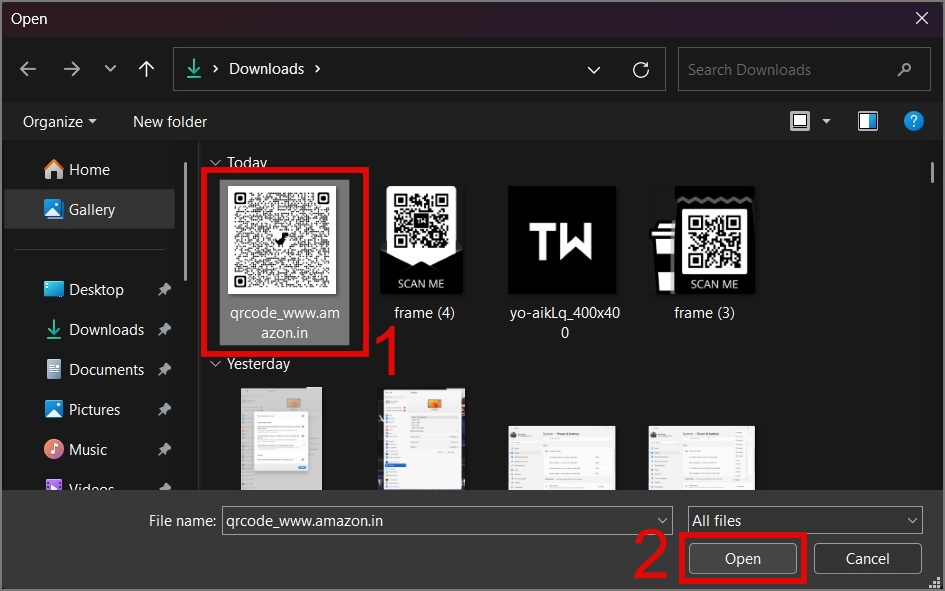The width and height of the screenshot is (945, 591).
Task: Toggle the preview pane icon
Action: pyautogui.click(x=867, y=121)
